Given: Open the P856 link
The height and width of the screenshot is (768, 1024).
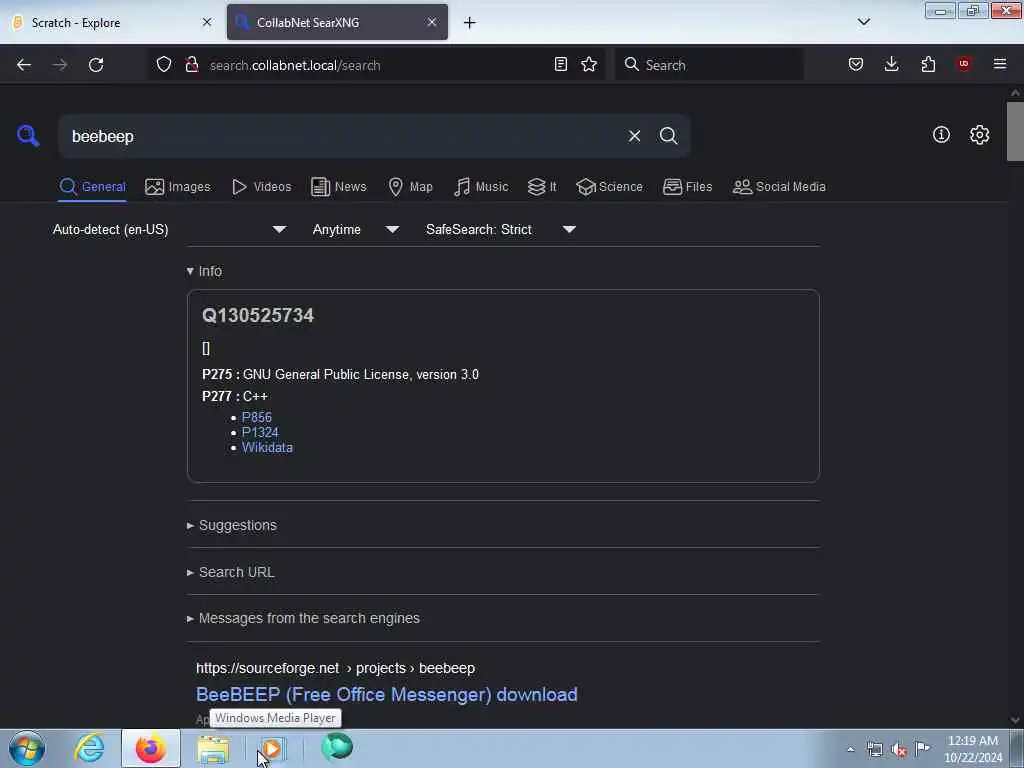Looking at the screenshot, I should coord(257,417).
